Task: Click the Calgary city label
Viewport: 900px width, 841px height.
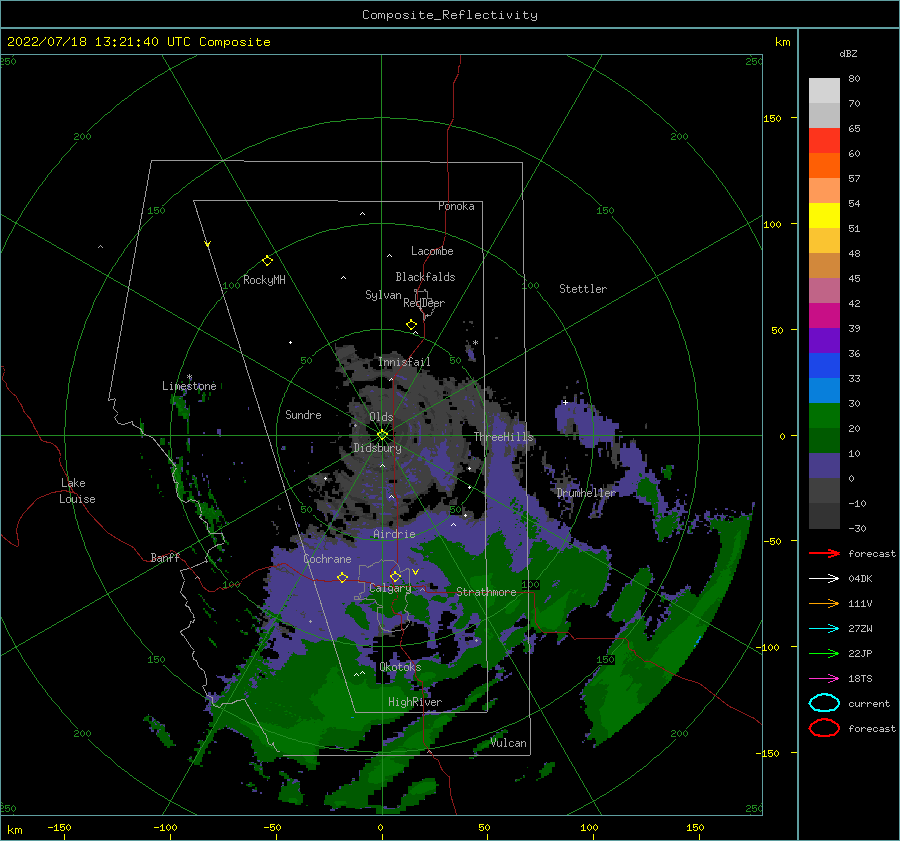Action: coord(390,588)
